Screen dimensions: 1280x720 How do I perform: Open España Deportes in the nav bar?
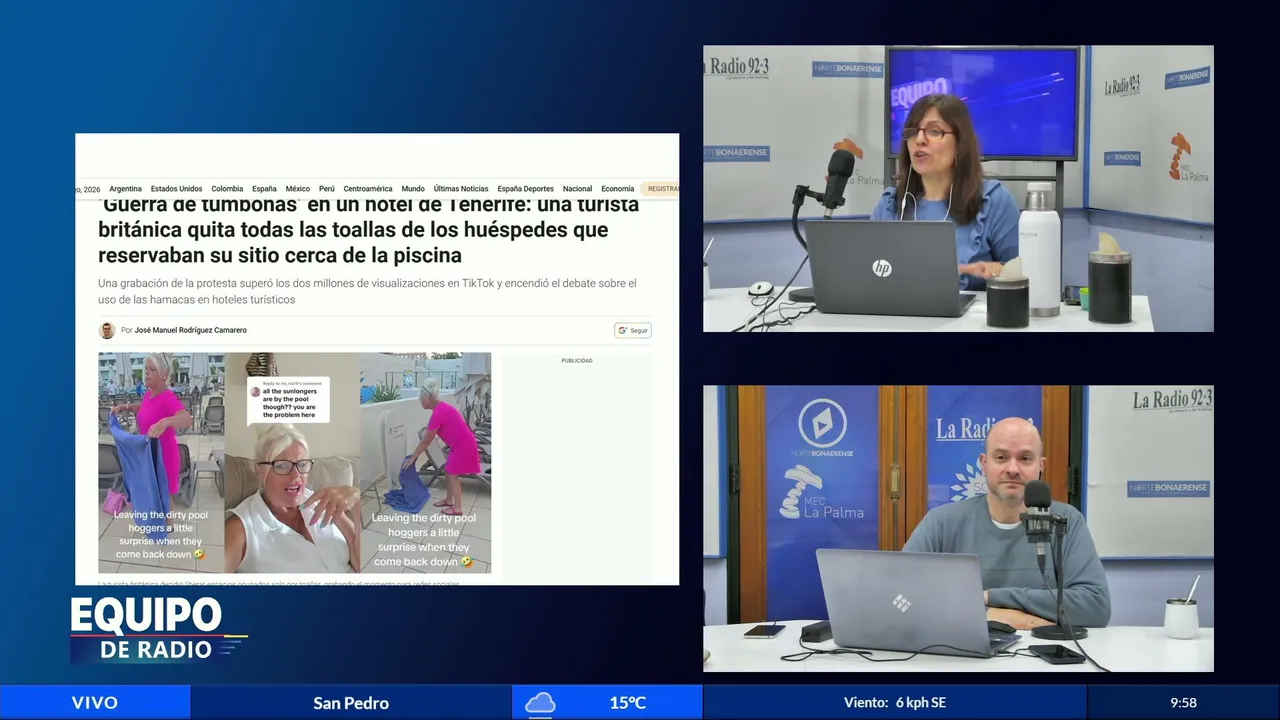coord(526,189)
